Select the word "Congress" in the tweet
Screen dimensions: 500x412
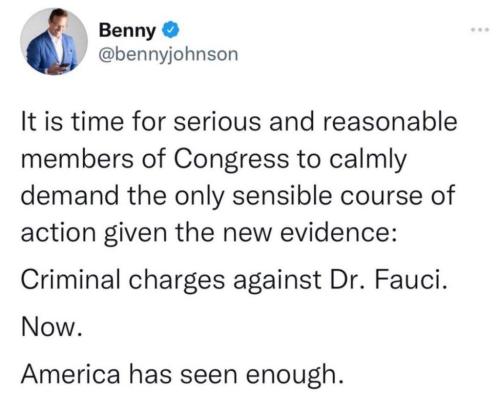[x=231, y=159]
